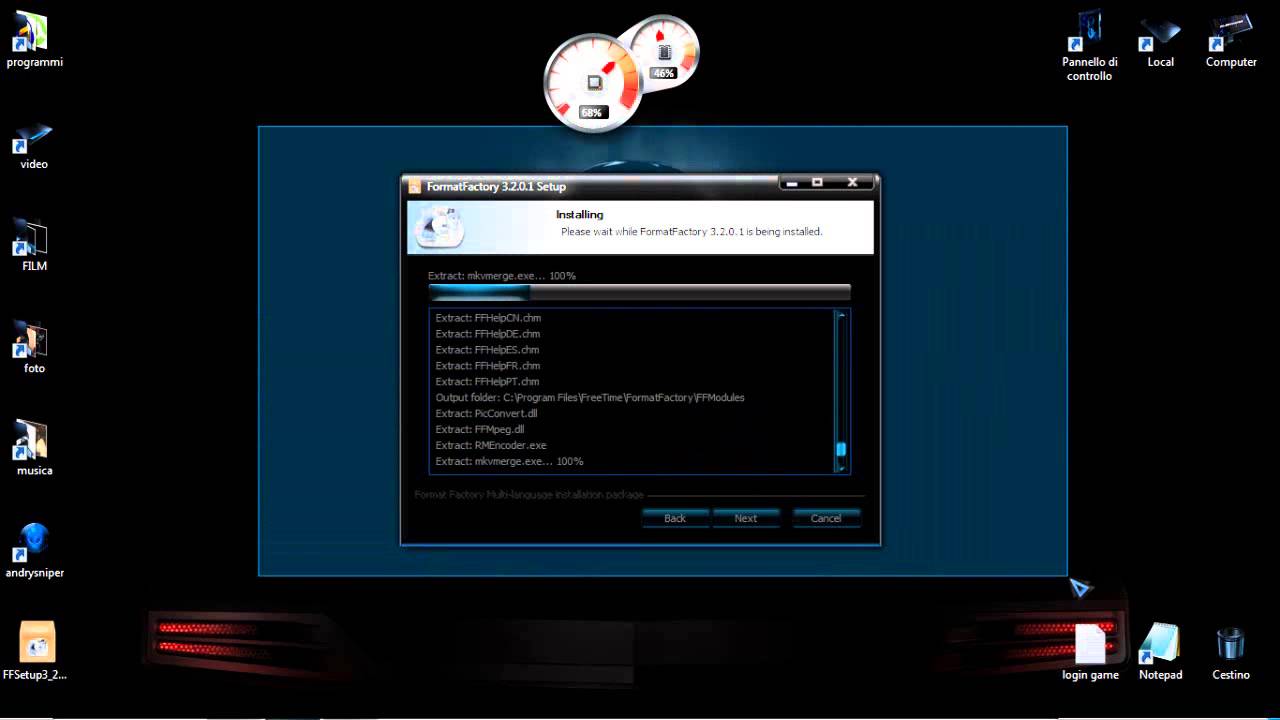Click the installation progress bar

(x=639, y=292)
